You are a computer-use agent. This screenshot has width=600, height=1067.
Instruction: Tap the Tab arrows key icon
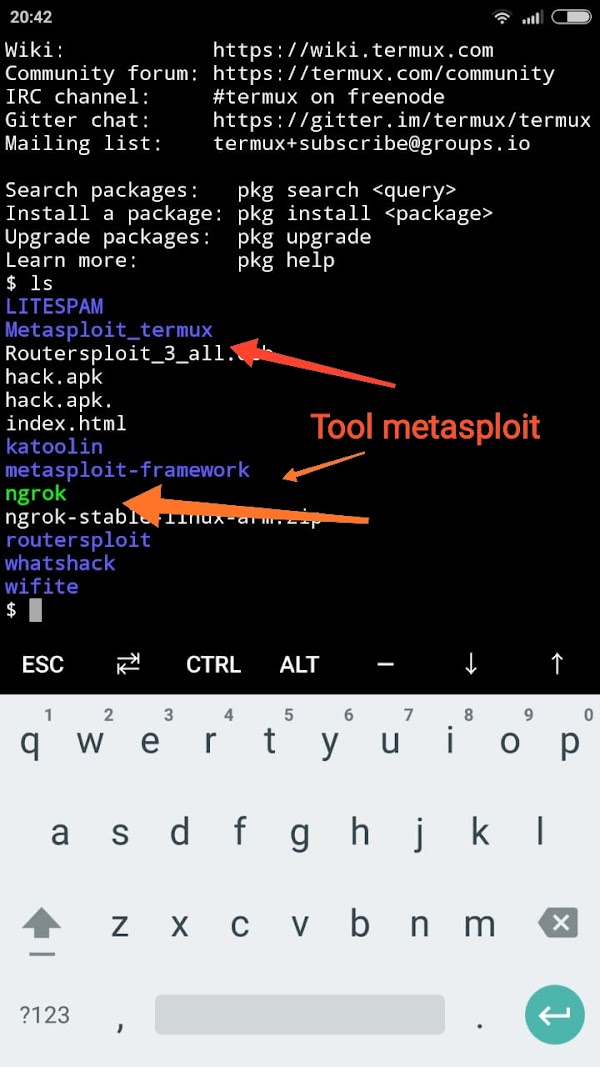[128, 663]
